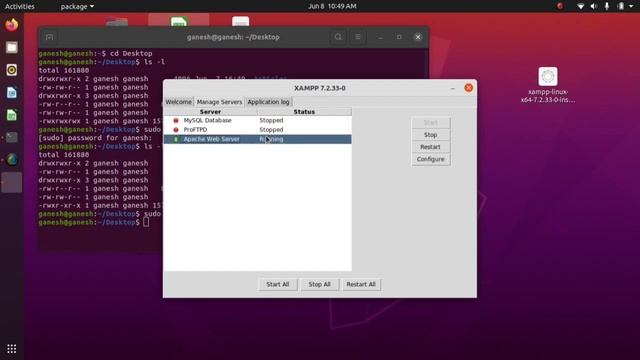Show Applications grid icon
This screenshot has height=360, width=640.
point(11,349)
